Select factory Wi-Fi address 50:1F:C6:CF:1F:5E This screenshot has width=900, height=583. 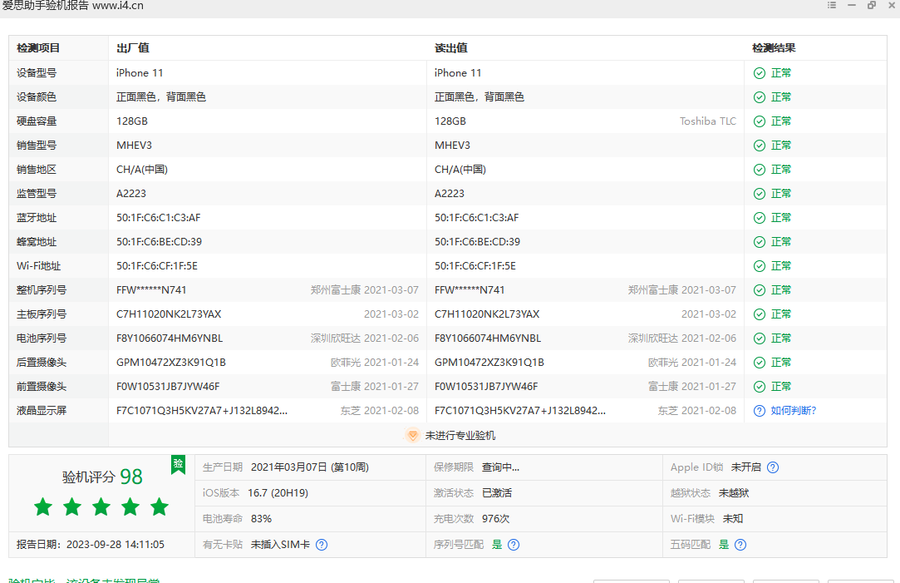tap(157, 266)
